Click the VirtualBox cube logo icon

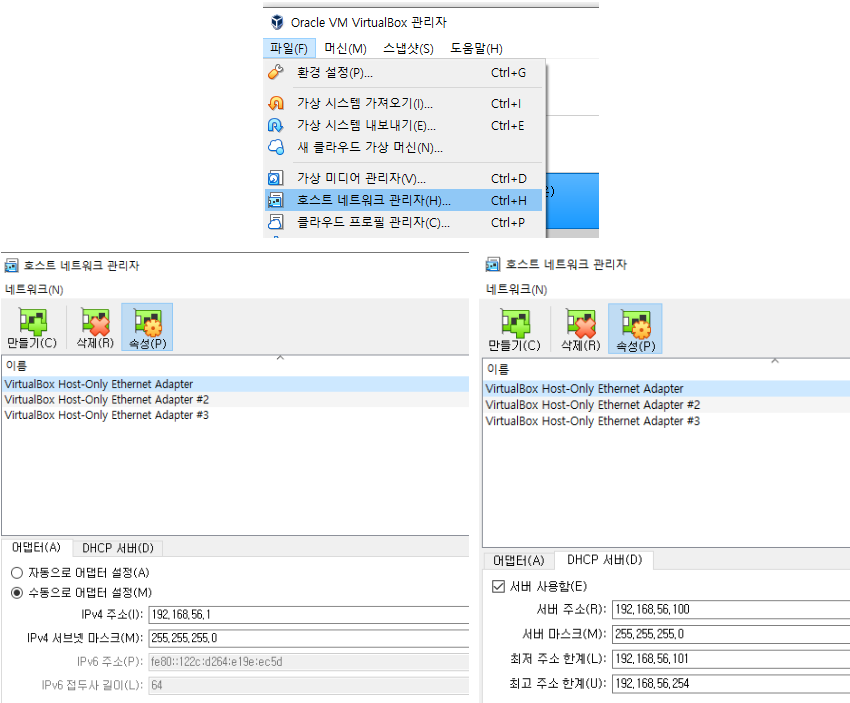tap(277, 22)
